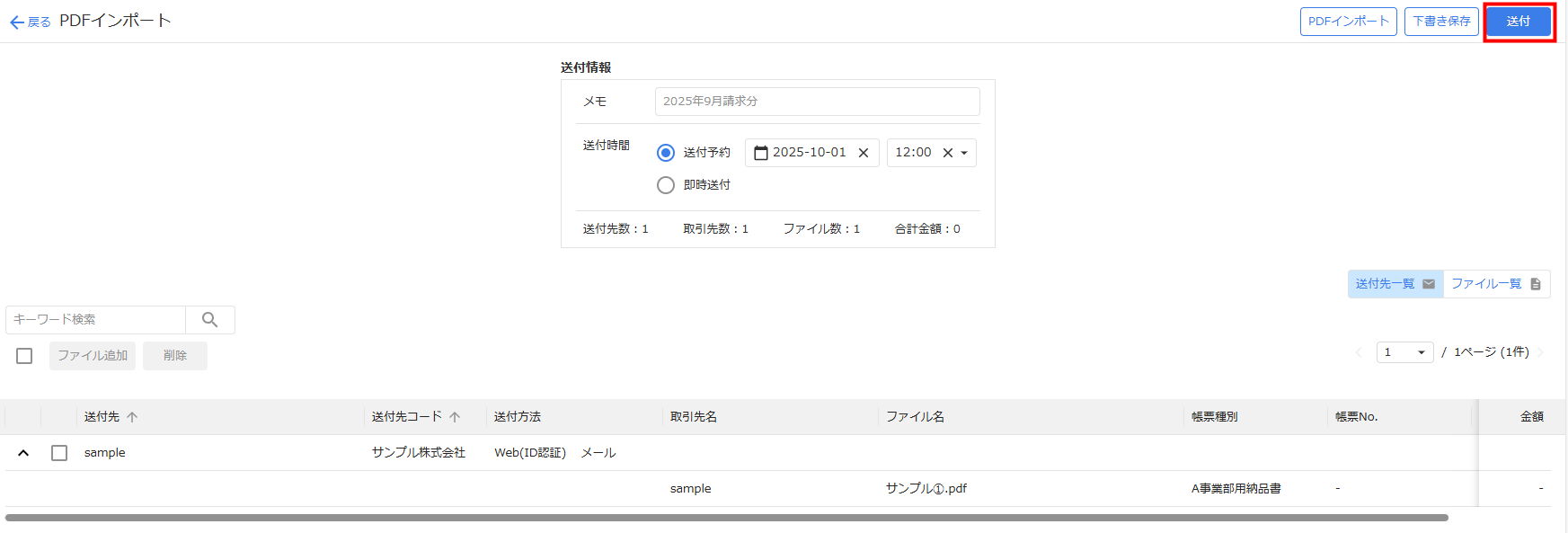Check the sample row checkbox
This screenshot has width=1568, height=533.
(59, 453)
